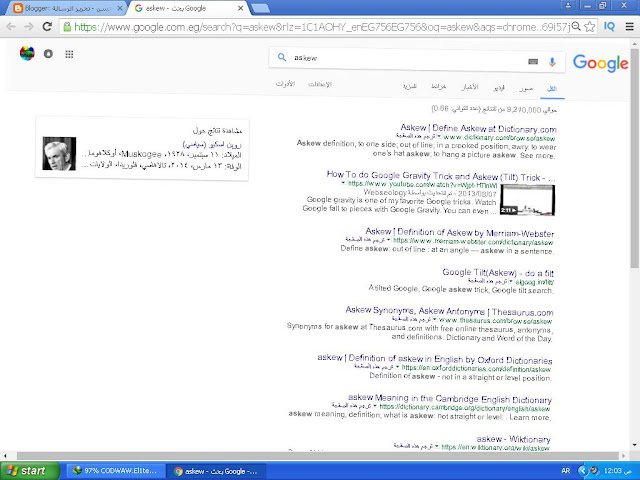The width and height of the screenshot is (640, 480).
Task: Open the Google apps grid icon
Action: [69, 54]
